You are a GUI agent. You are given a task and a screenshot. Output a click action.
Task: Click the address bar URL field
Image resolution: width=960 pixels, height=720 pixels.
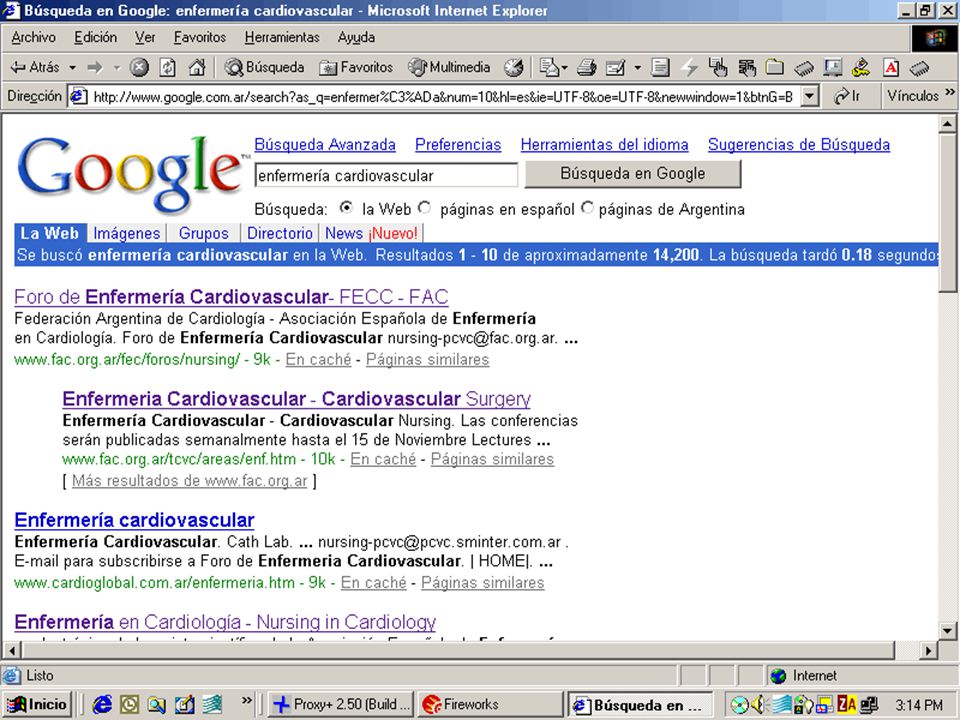coord(435,97)
